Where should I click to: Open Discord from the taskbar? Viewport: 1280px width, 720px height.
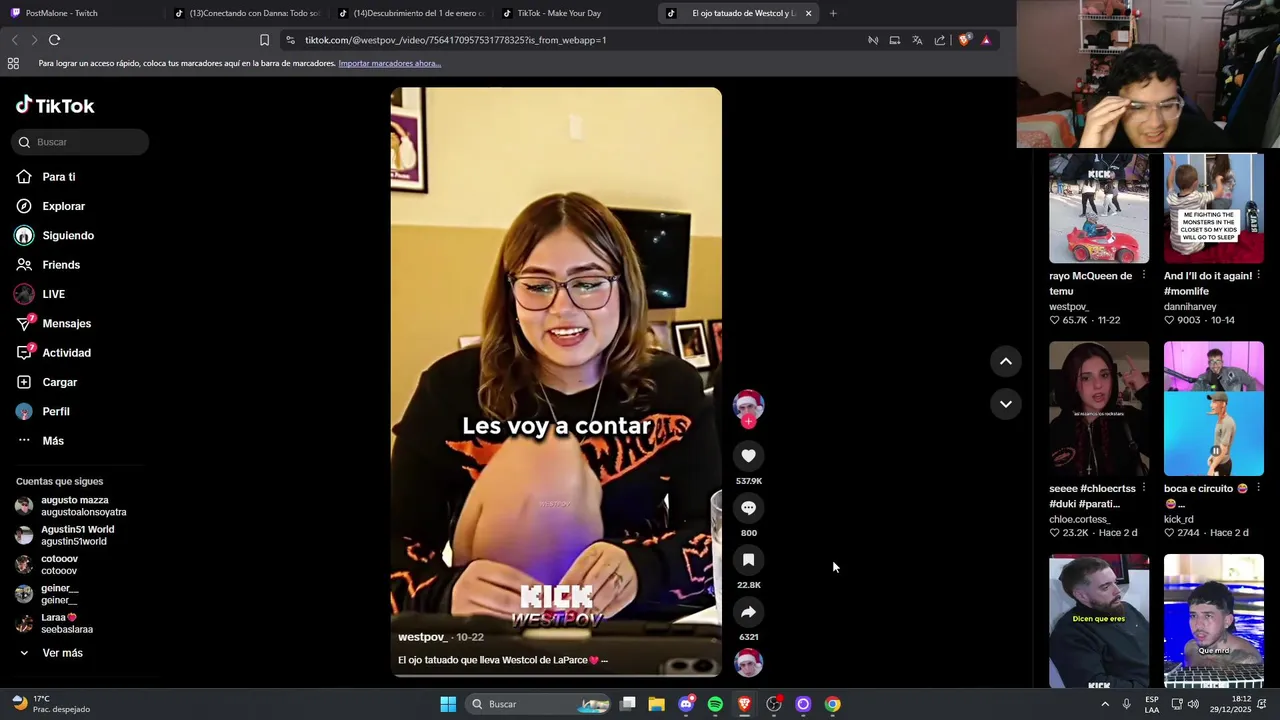tap(686, 704)
